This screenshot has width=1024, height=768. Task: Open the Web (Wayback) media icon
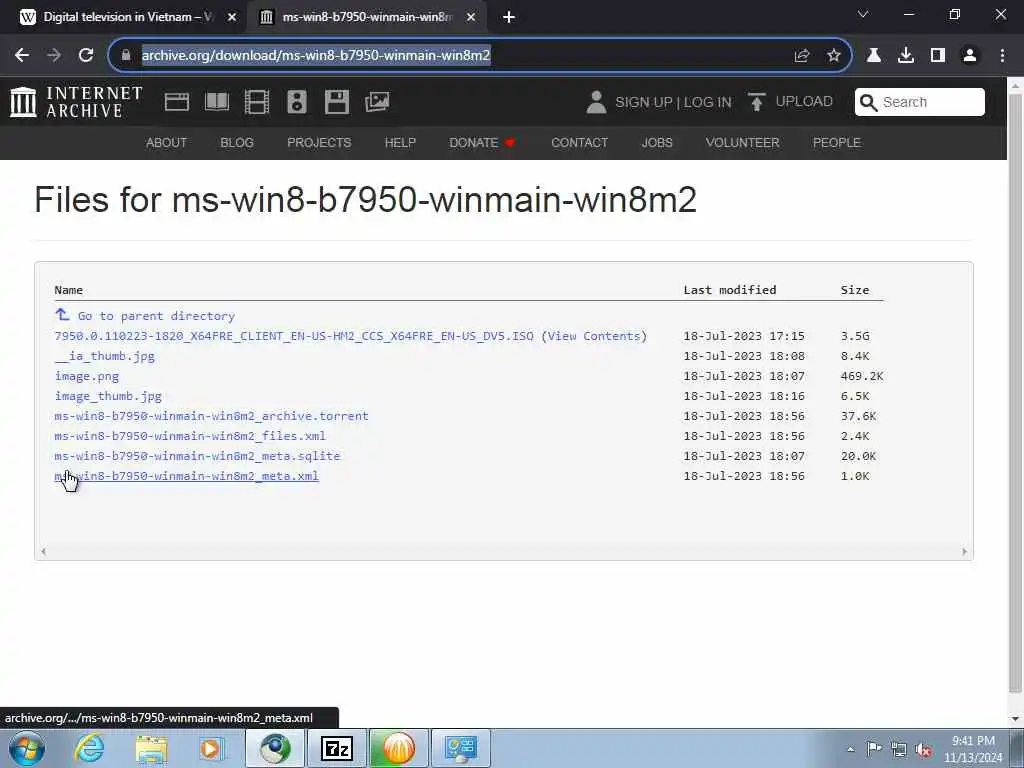point(176,102)
